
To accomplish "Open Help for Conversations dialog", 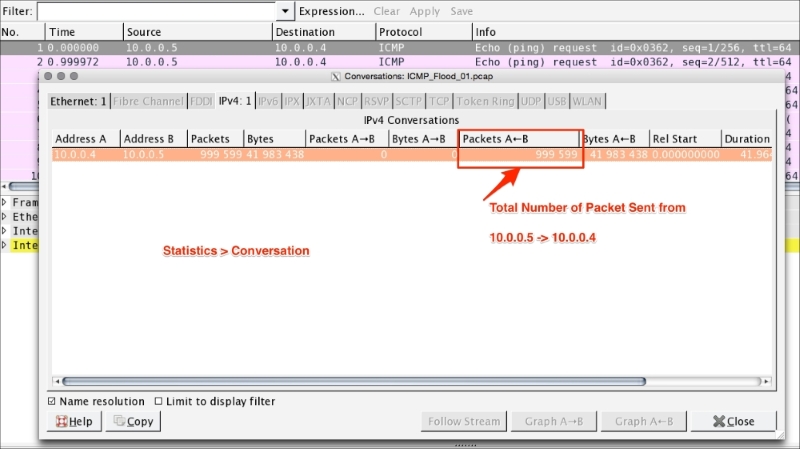I will 74,421.
